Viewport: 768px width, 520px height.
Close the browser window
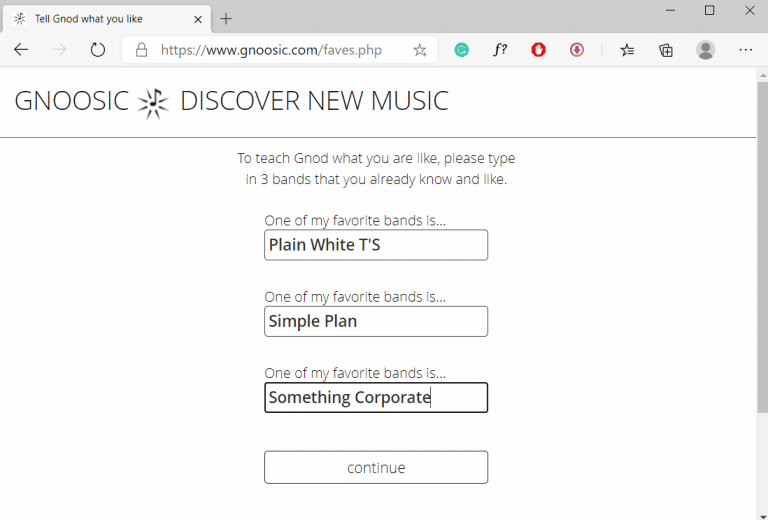pyautogui.click(x=749, y=10)
